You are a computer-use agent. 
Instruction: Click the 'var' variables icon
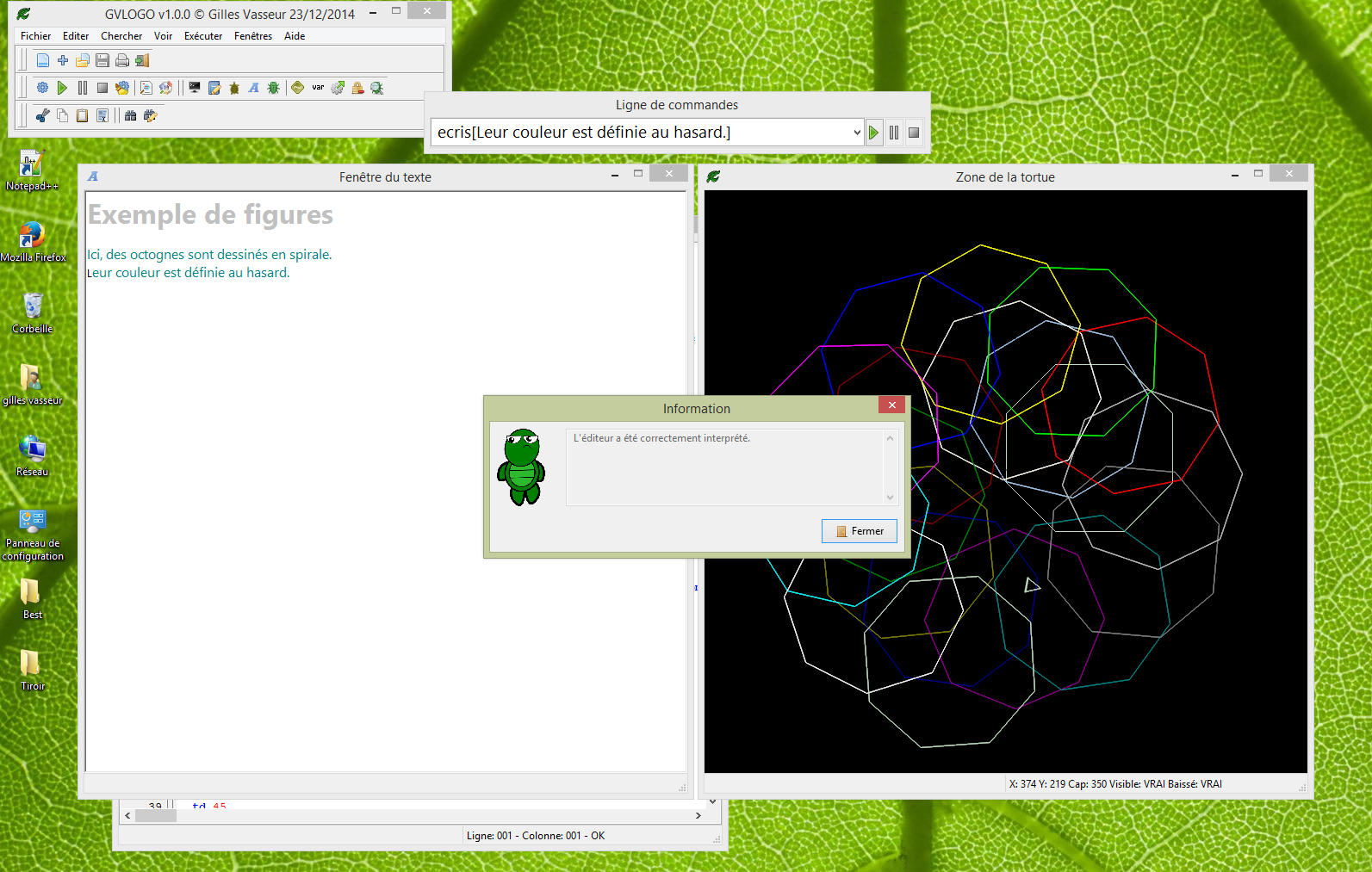coord(318,88)
